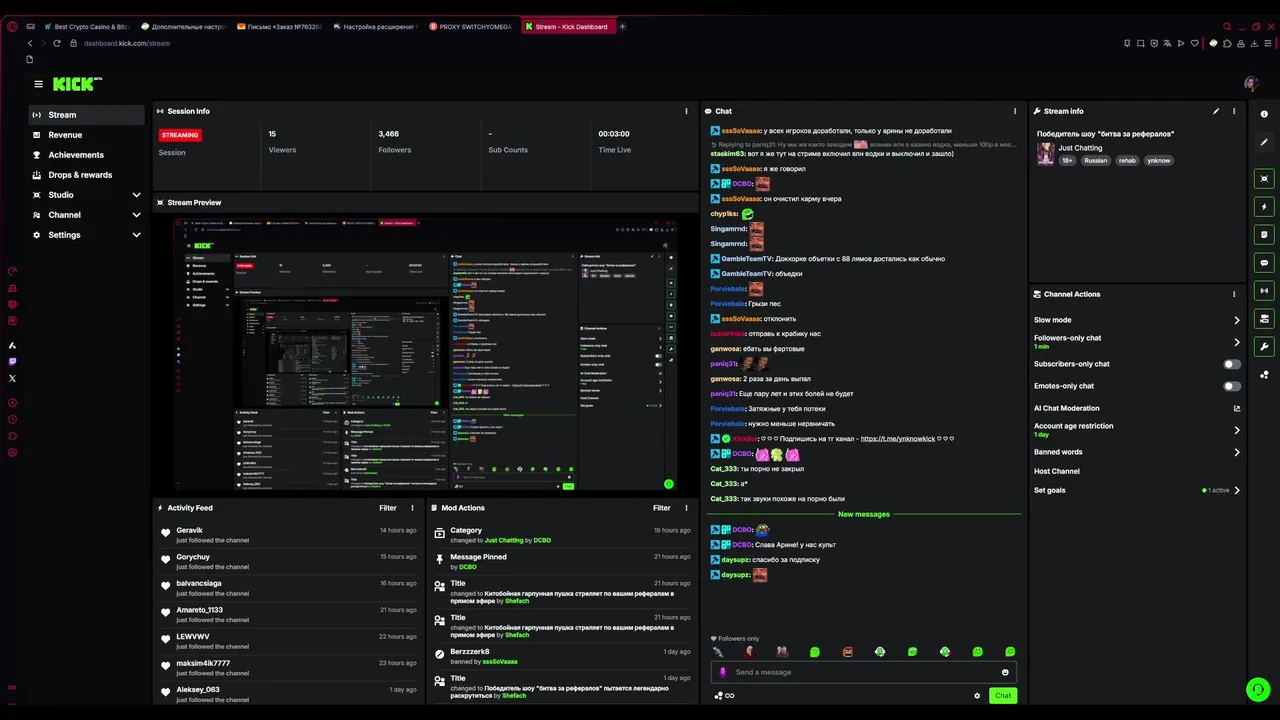Viewport: 1280px width, 720px height.
Task: Open the emoji picker in message box
Action: tap(1005, 672)
